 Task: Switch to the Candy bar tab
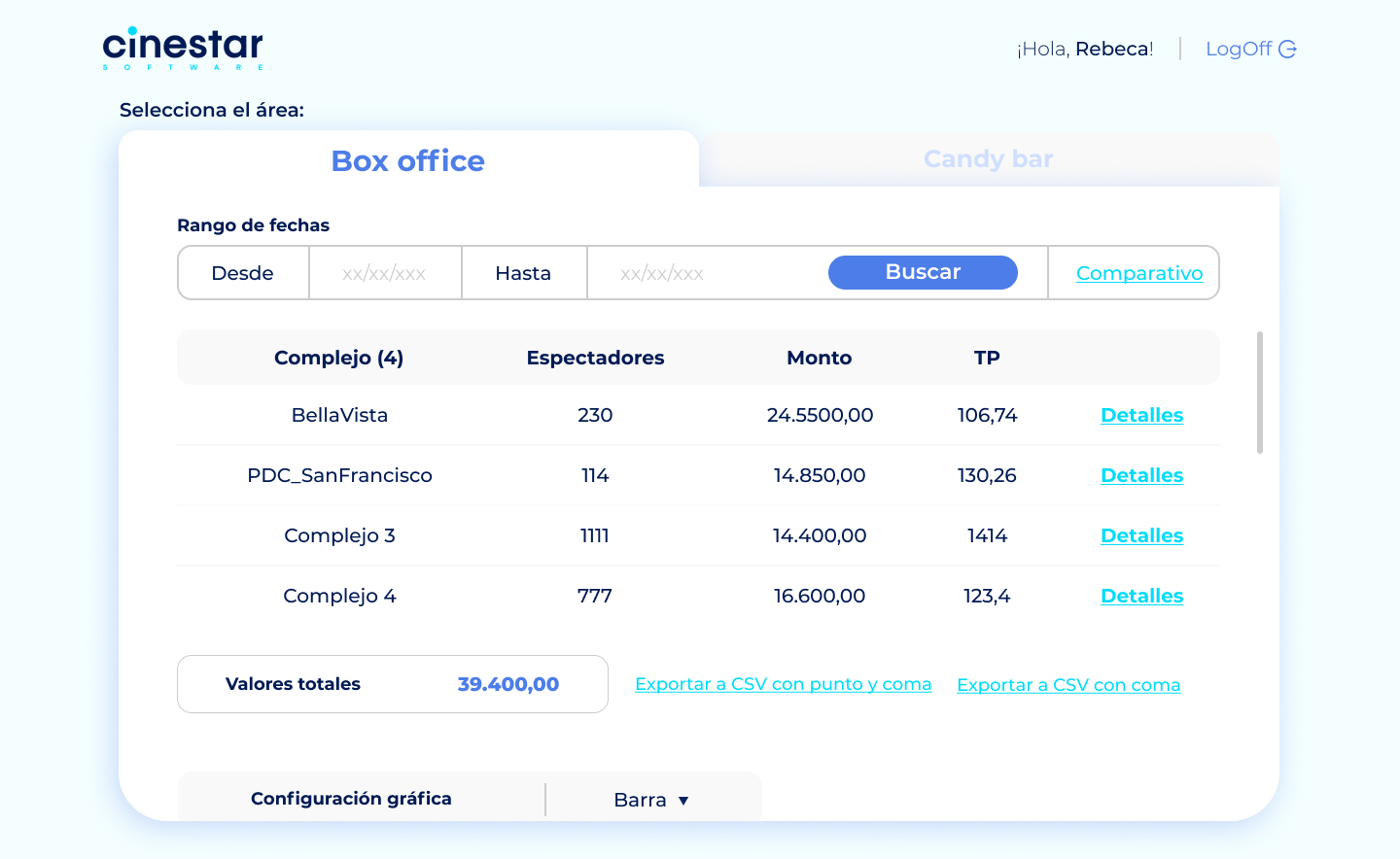[x=988, y=159]
